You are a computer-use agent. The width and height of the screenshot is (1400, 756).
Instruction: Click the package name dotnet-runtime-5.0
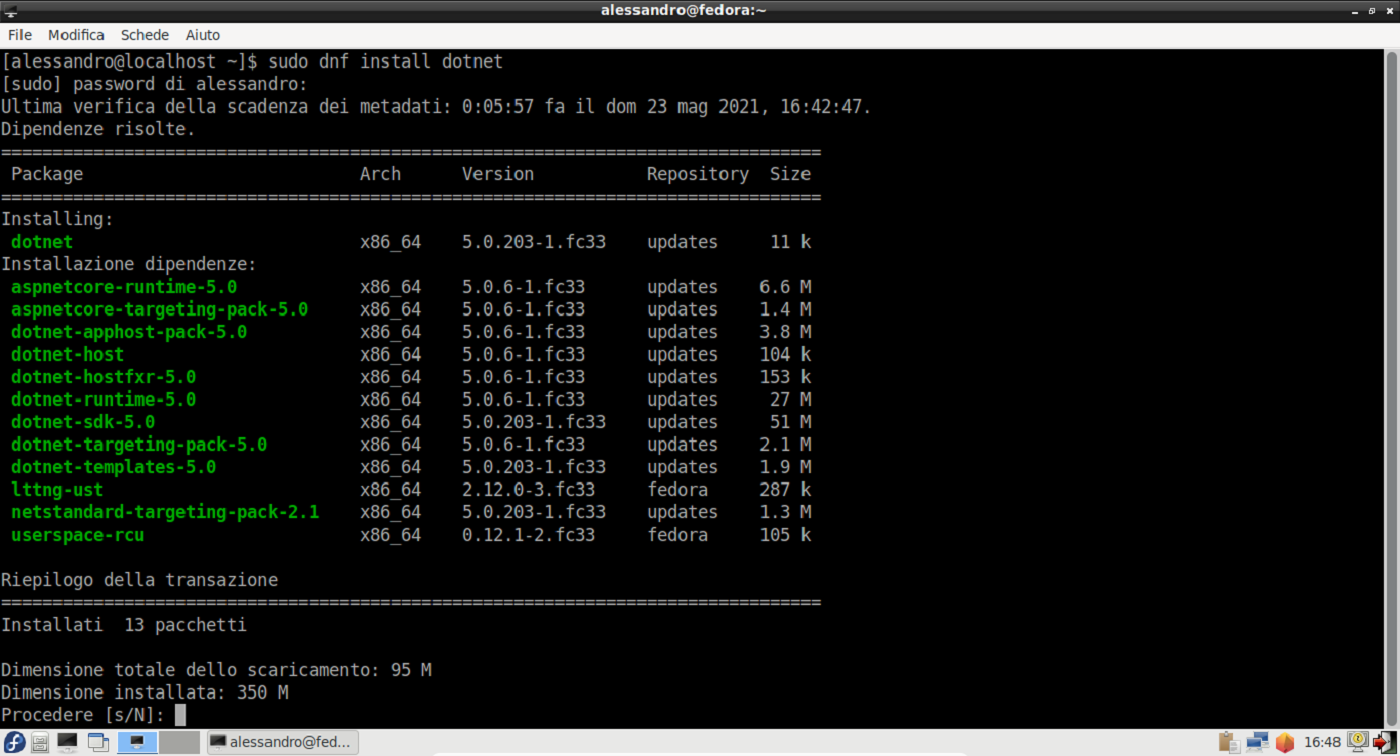coord(103,399)
